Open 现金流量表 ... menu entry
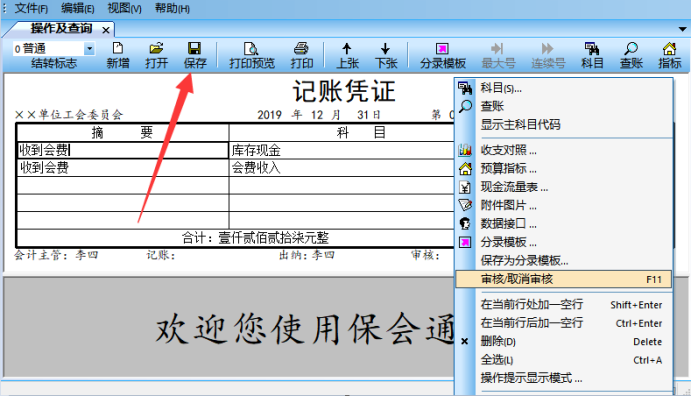 [x=564, y=187]
